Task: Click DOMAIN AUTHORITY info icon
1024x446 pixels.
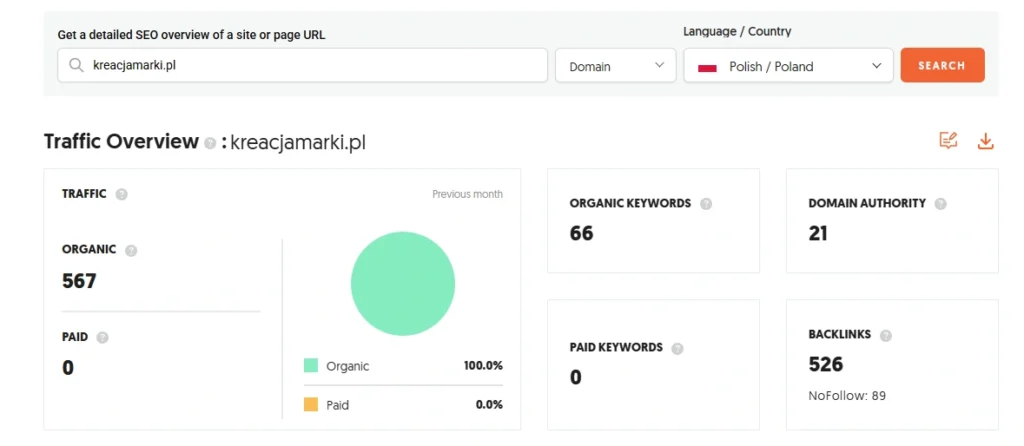Action: click(x=940, y=204)
